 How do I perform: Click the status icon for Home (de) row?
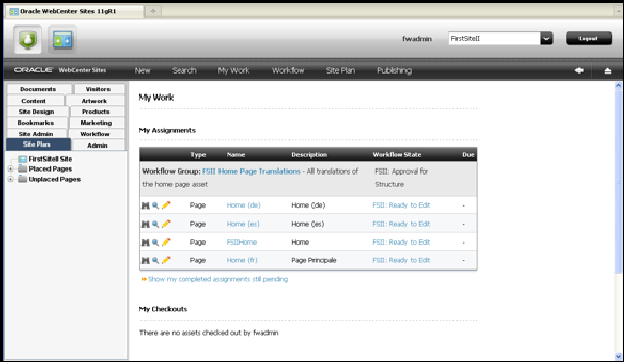click(145, 205)
